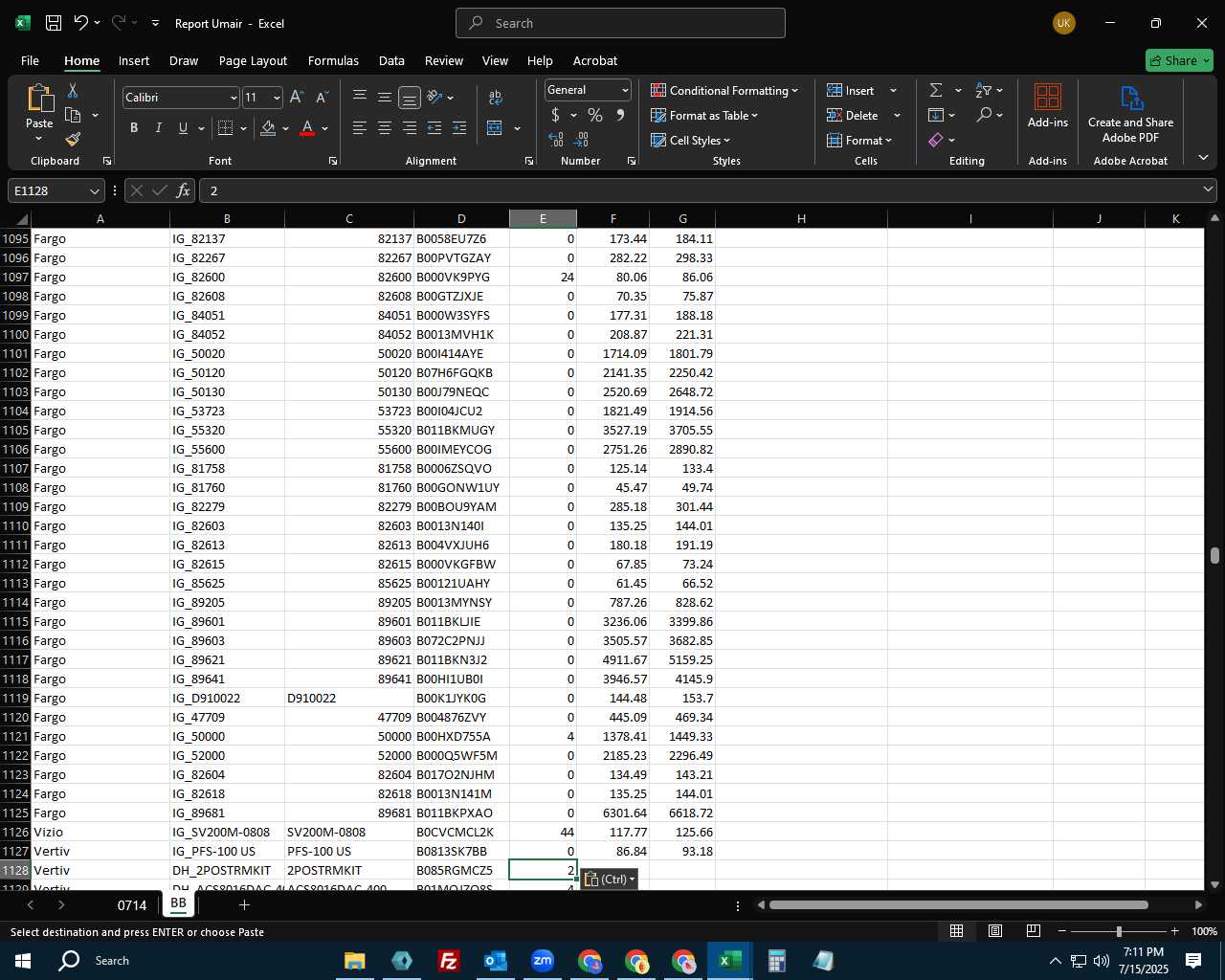Click the Wrap Text icon
Screen dimensions: 1225x980
click(496, 98)
